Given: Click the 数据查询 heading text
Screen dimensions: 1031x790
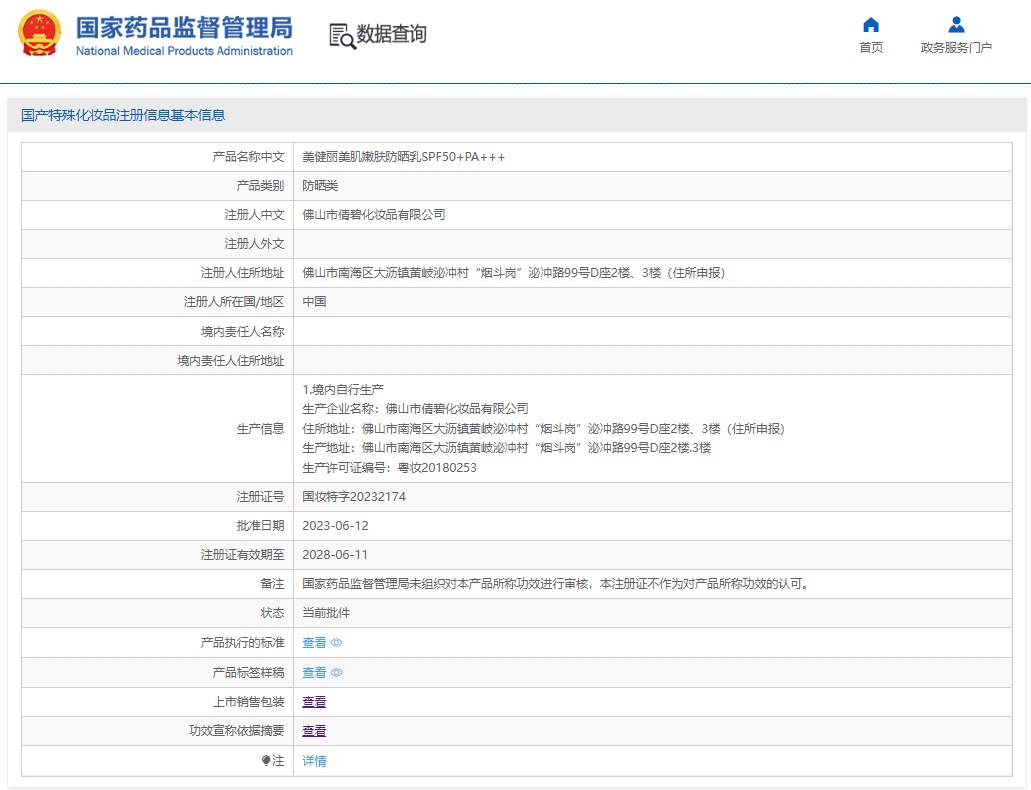Looking at the screenshot, I should 392,34.
